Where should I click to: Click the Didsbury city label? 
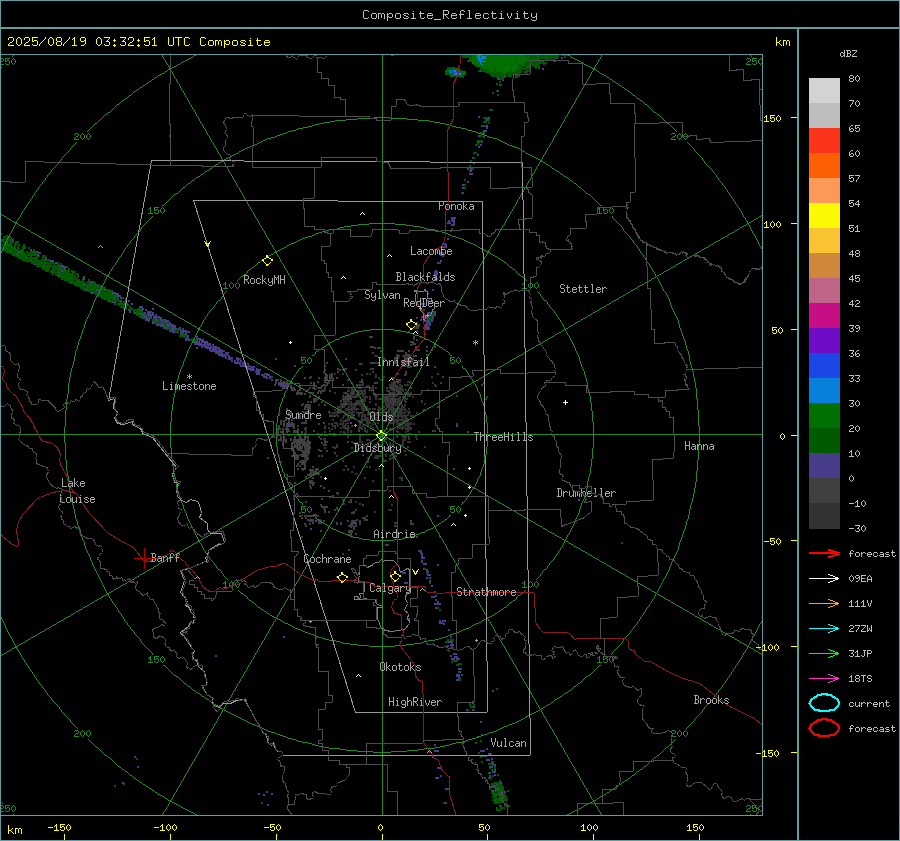click(x=377, y=448)
